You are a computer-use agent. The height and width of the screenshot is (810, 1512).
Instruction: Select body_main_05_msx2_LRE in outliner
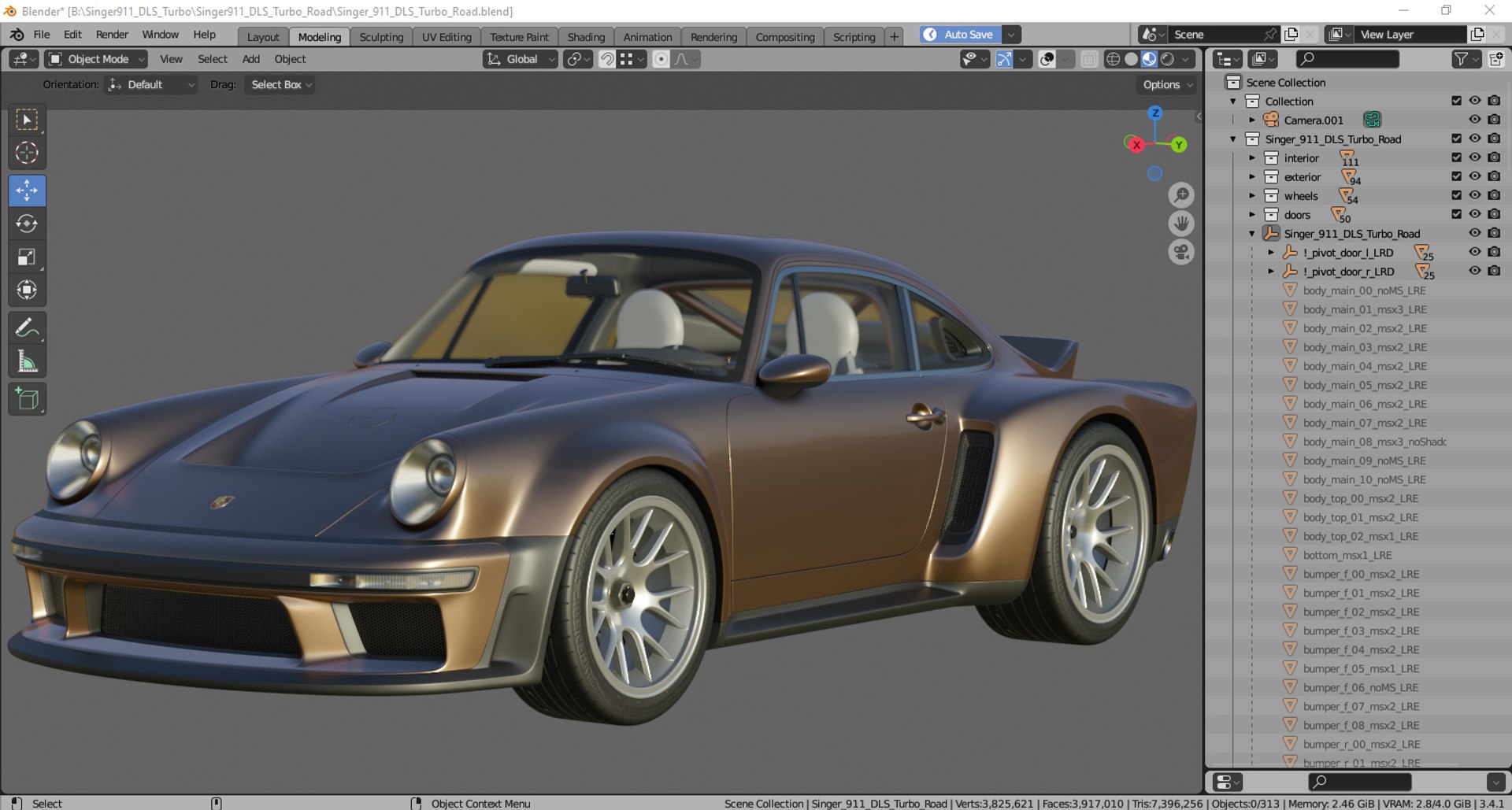(1364, 385)
